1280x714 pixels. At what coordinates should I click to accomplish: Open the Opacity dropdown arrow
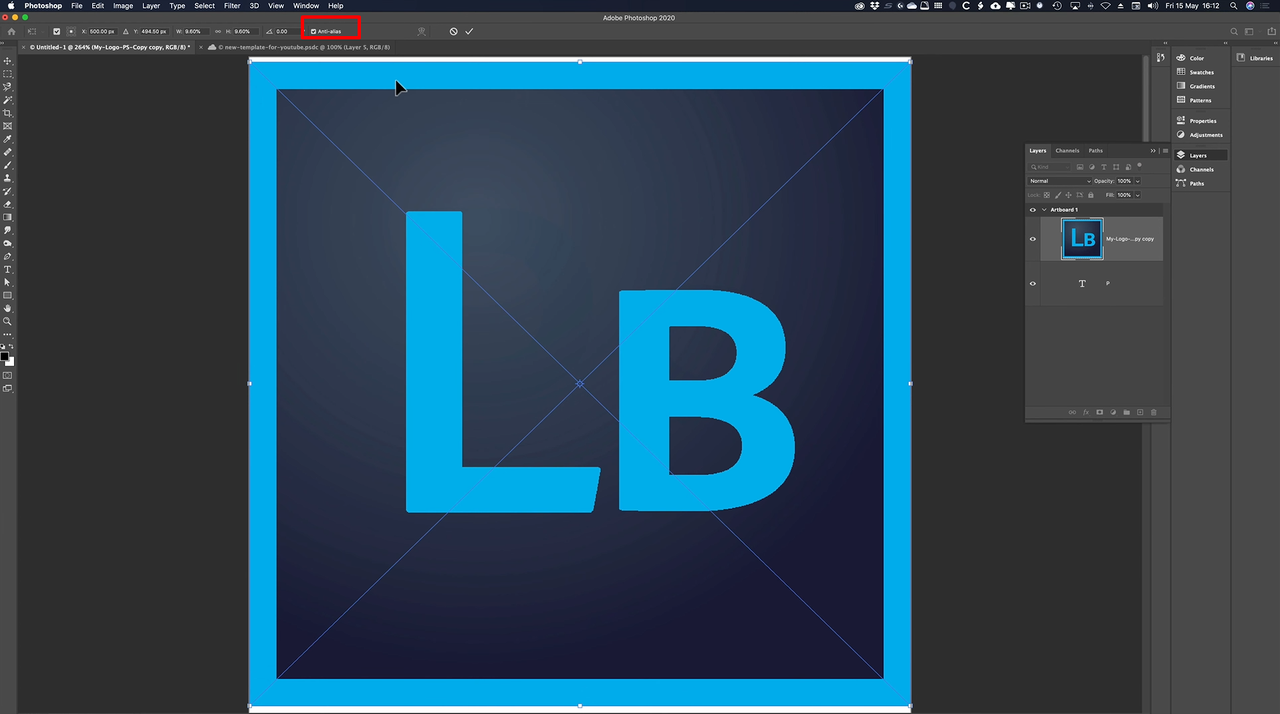coord(1138,181)
